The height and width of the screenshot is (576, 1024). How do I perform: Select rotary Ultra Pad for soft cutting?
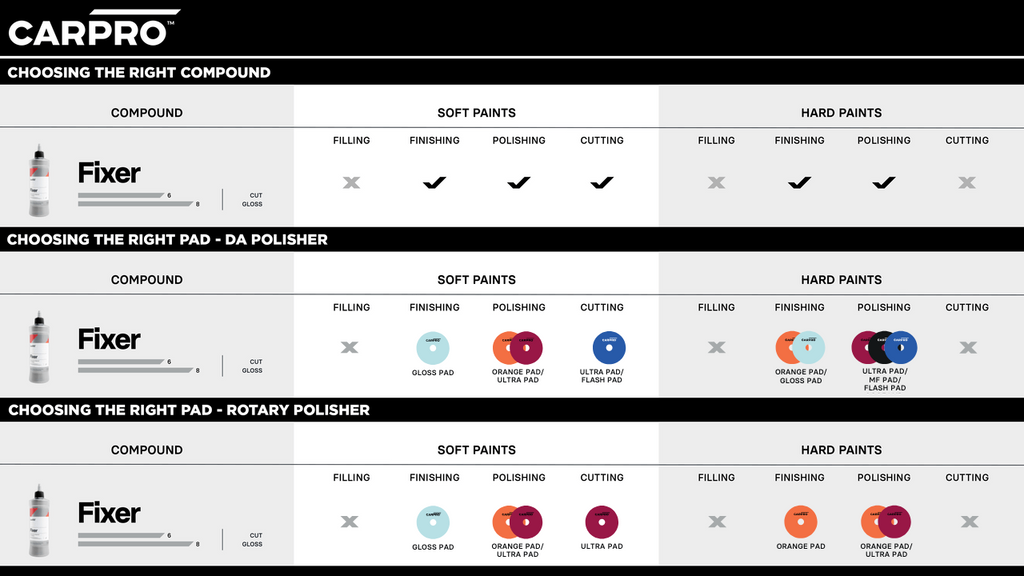pos(601,522)
